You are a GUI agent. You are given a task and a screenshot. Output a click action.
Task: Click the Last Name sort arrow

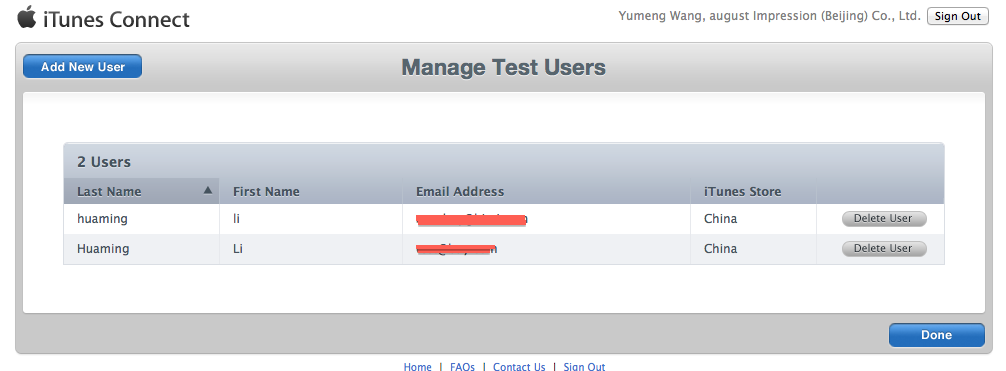point(207,191)
